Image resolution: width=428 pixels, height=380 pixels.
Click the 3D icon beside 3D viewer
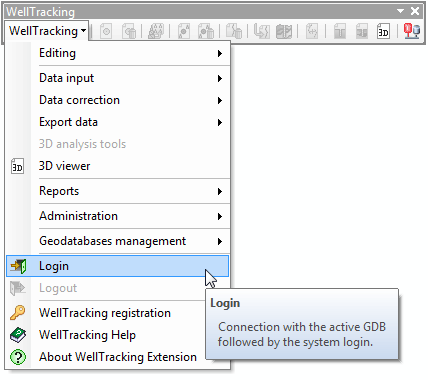click(17, 166)
